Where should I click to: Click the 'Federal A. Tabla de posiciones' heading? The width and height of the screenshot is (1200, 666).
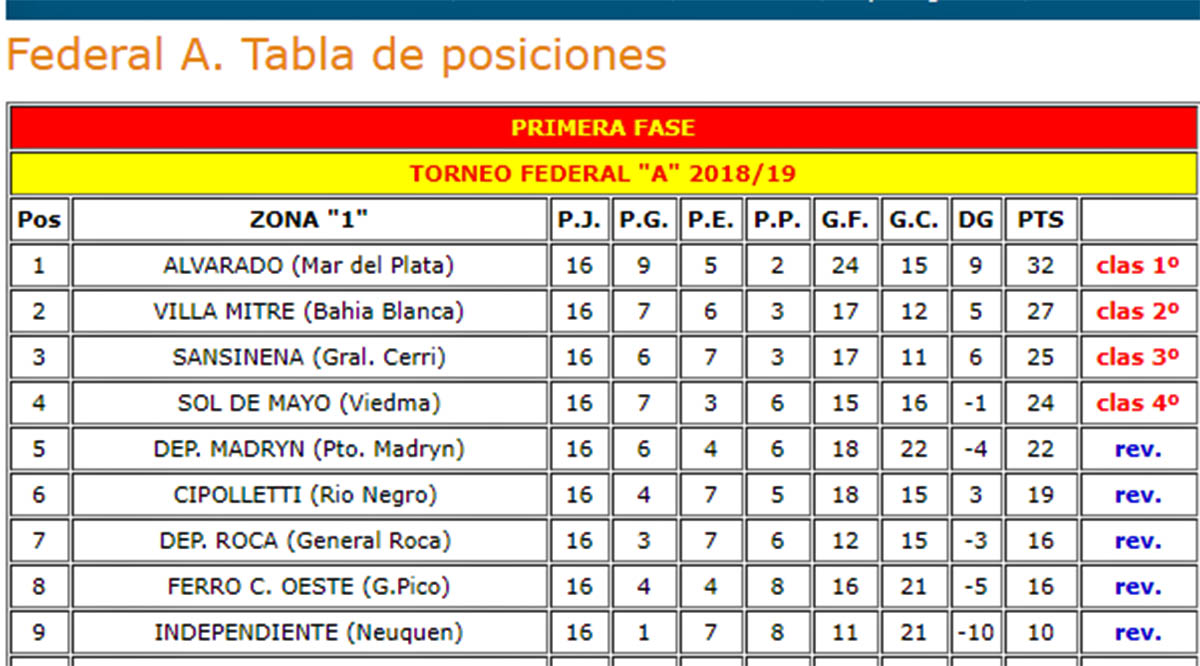[x=336, y=56]
